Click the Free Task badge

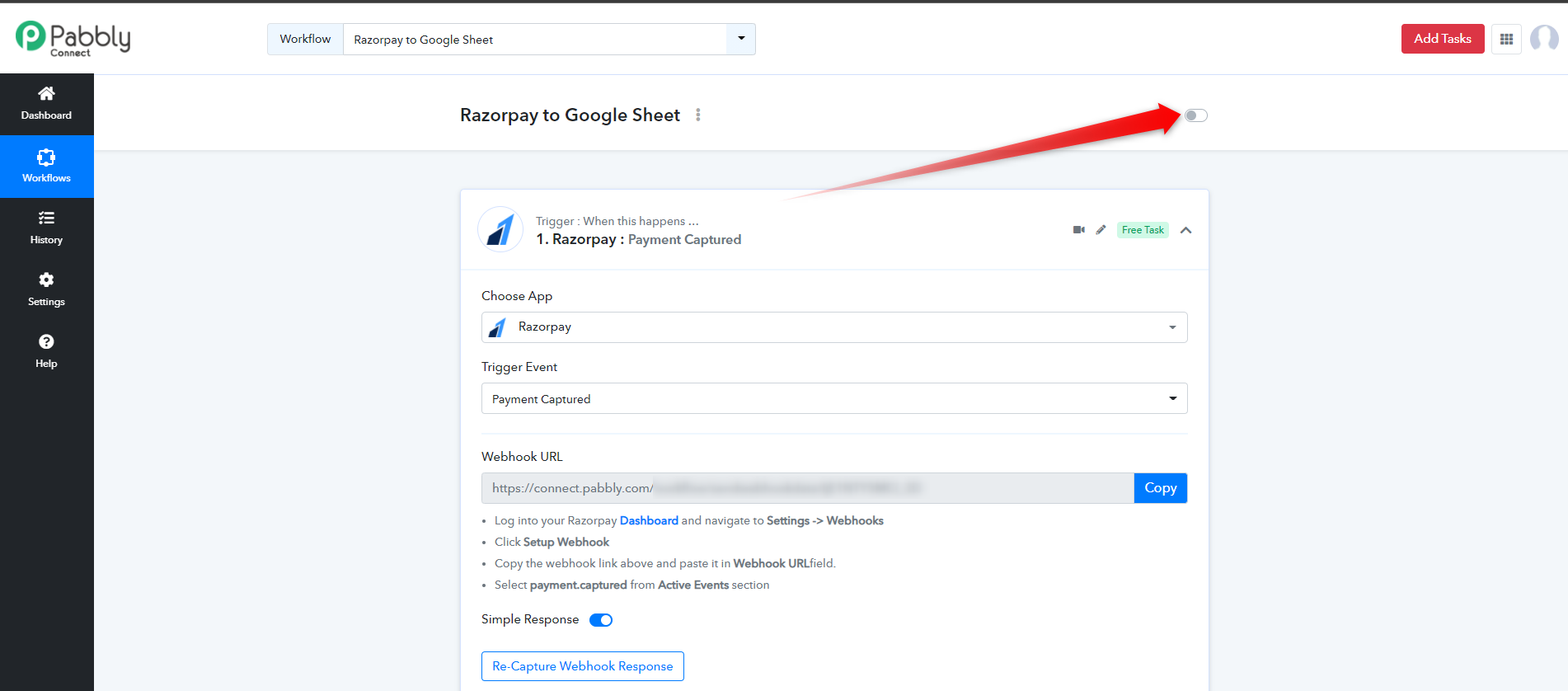(x=1143, y=230)
